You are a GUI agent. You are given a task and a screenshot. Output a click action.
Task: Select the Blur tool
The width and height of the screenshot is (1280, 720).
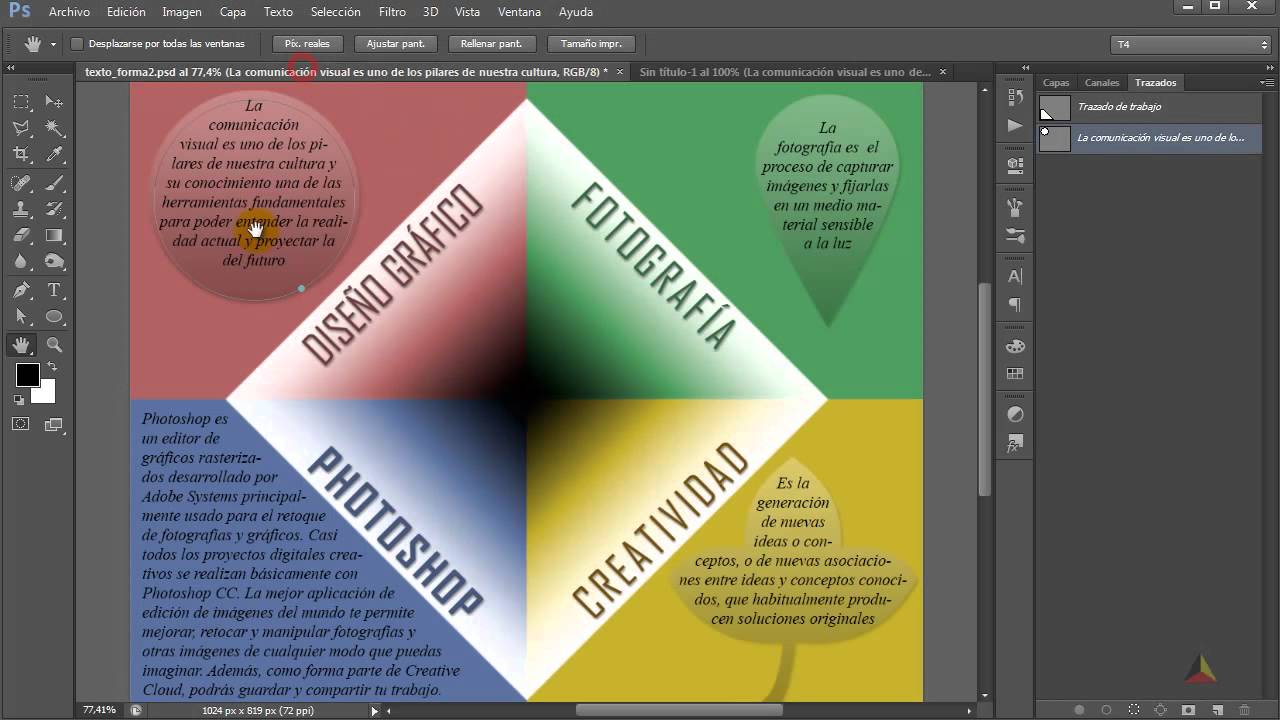pyautogui.click(x=21, y=261)
